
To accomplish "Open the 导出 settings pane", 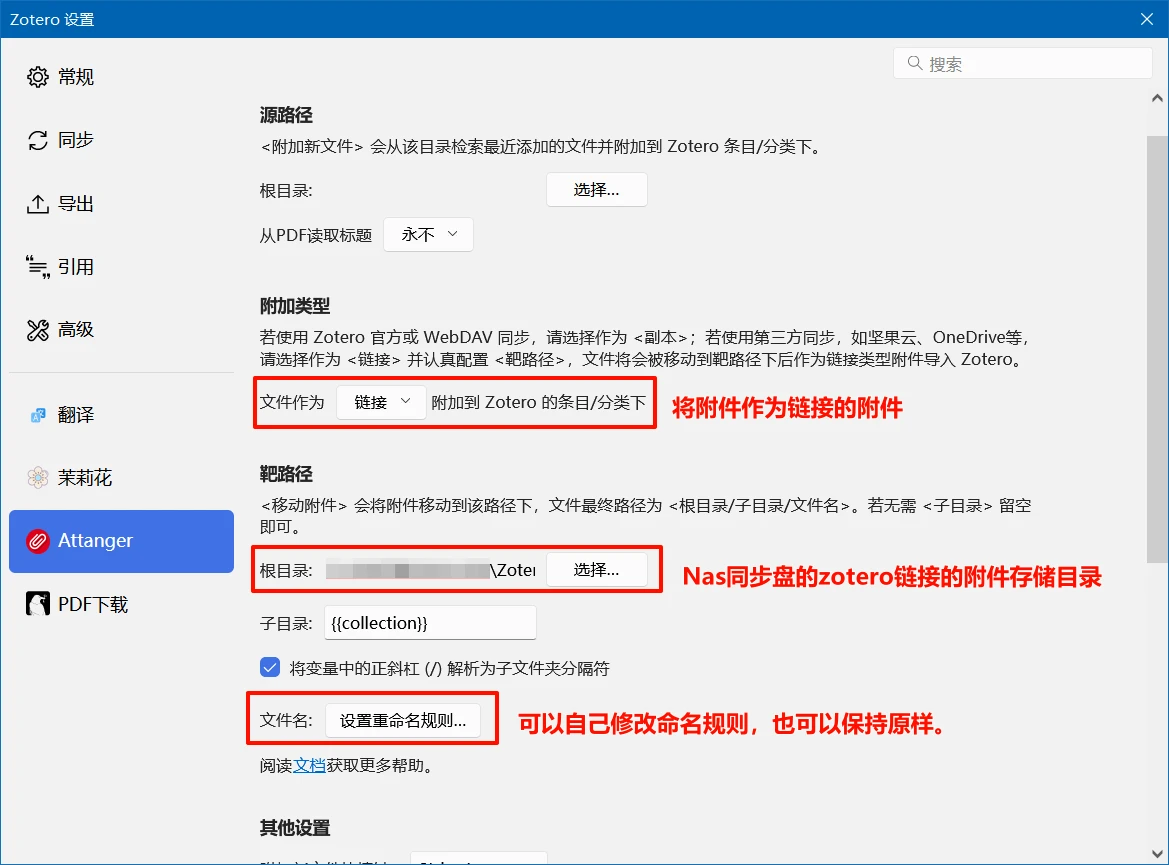I will click(122, 204).
